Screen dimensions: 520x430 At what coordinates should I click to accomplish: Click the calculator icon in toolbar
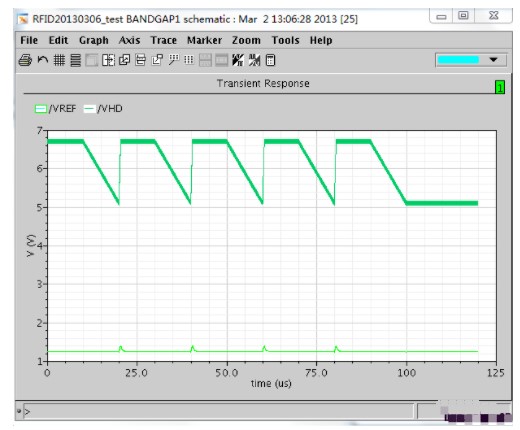[270, 60]
